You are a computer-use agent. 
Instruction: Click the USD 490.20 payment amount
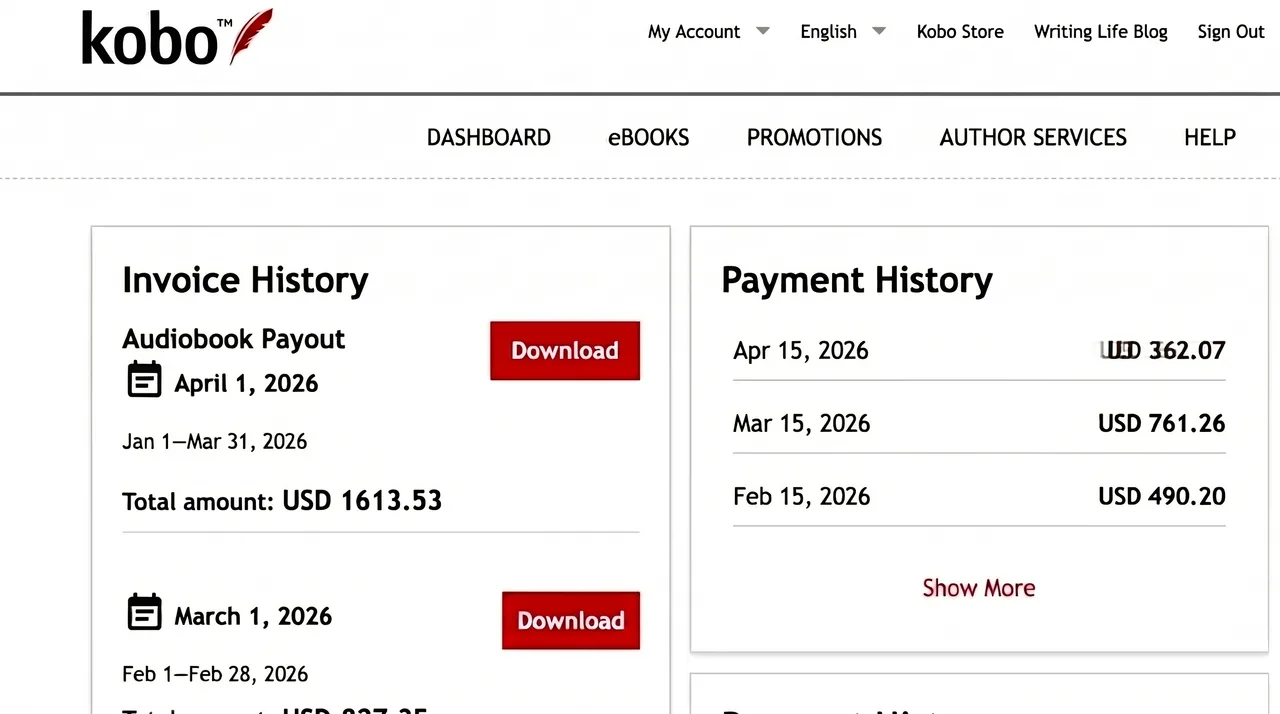coord(1162,497)
